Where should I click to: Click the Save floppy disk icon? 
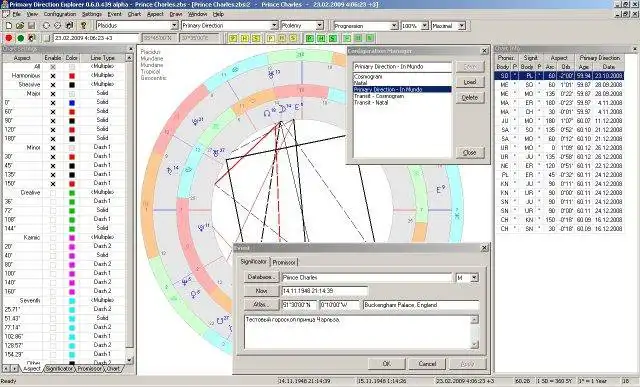pos(31,25)
